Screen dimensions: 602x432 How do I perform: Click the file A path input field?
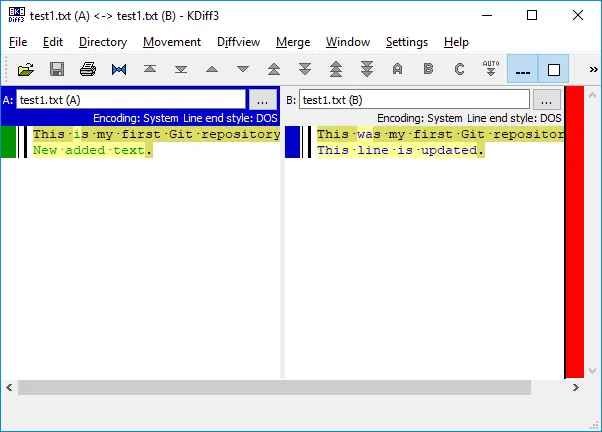pos(131,100)
